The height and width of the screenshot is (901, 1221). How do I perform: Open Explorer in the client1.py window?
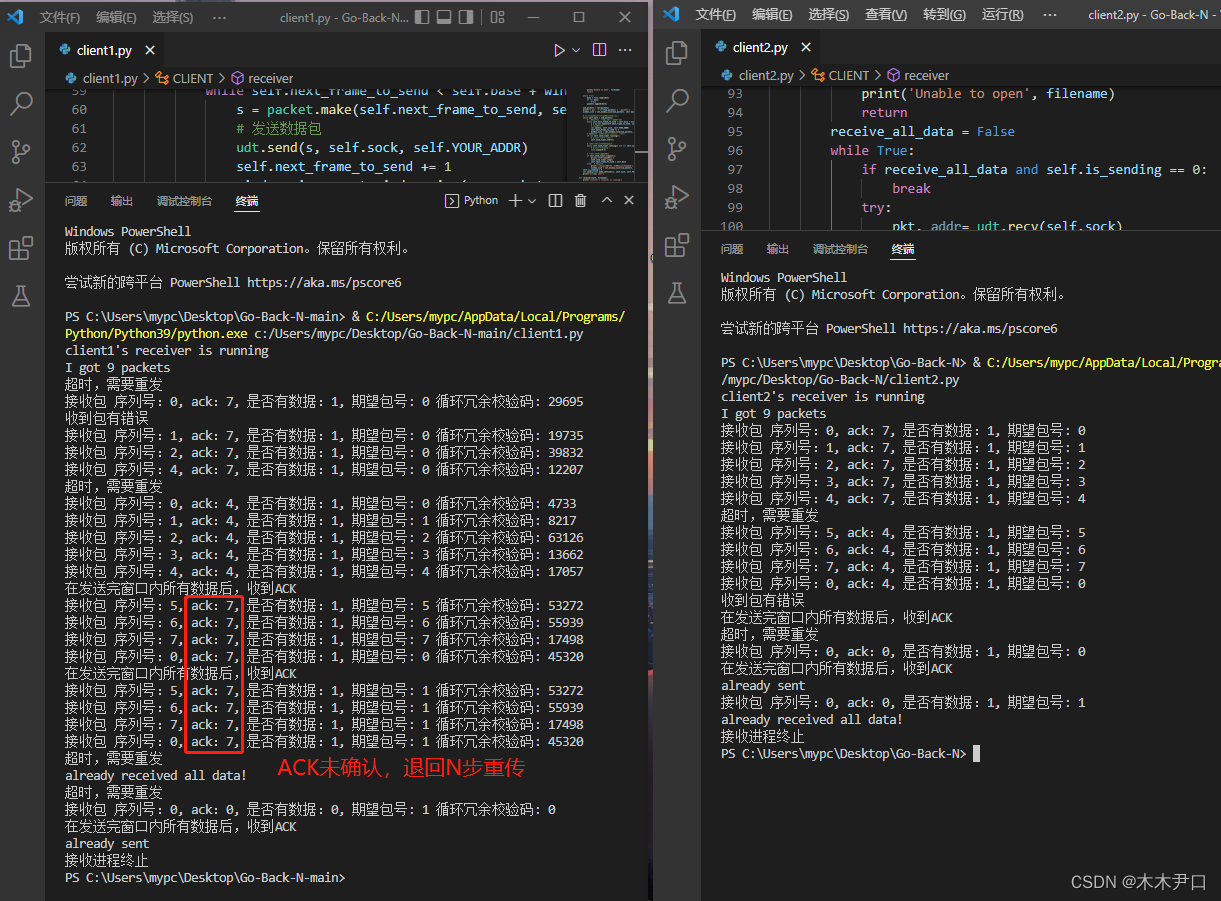(20, 57)
